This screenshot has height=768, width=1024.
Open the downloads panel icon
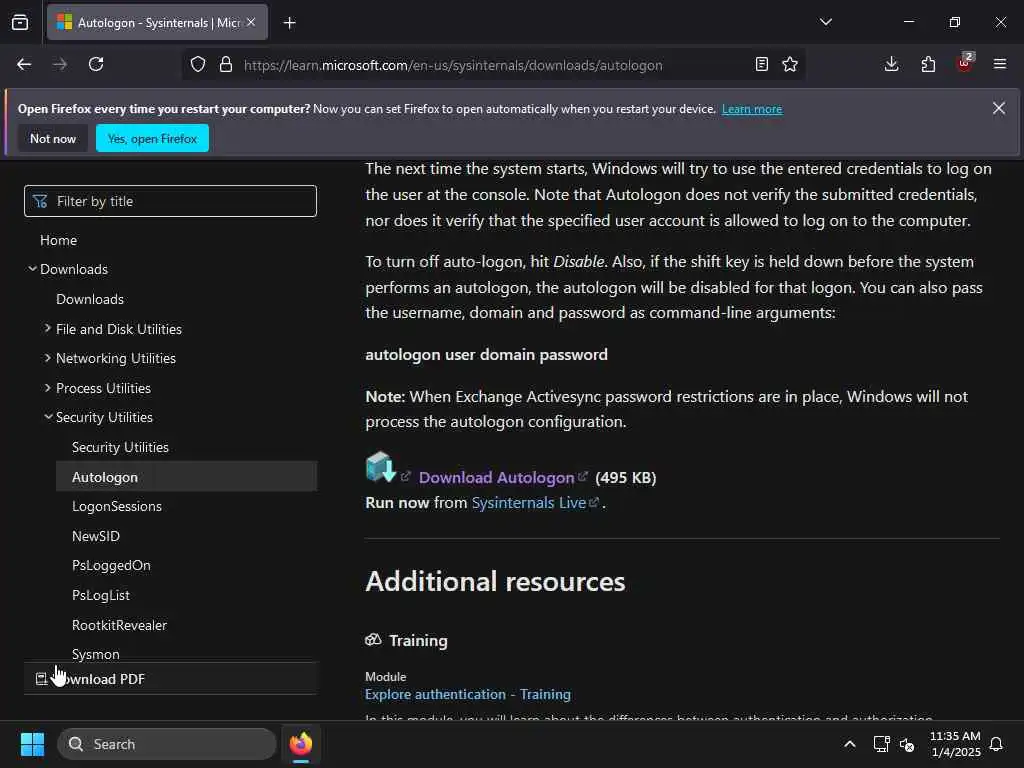point(891,64)
